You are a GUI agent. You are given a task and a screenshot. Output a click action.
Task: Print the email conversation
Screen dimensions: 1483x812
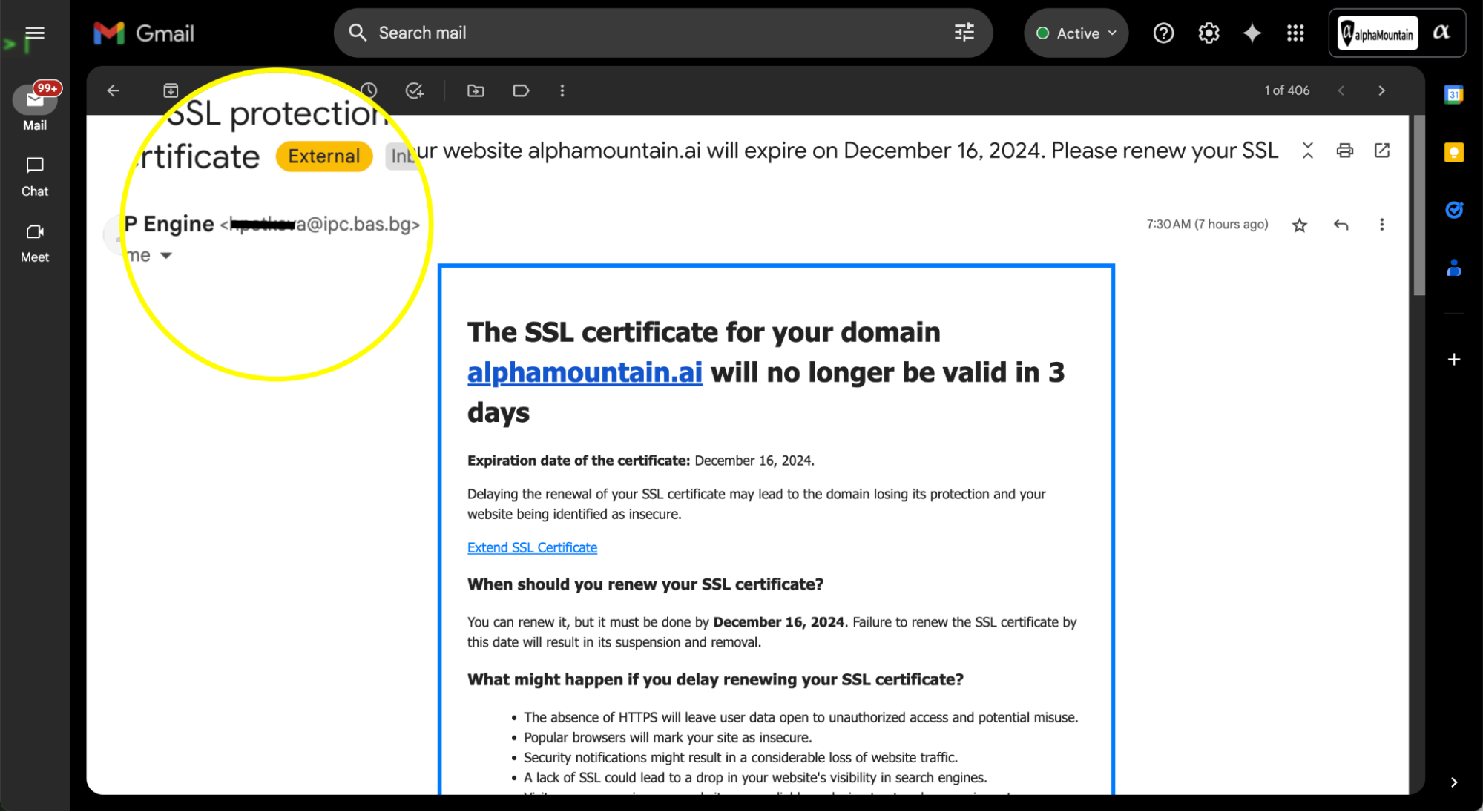coord(1344,151)
